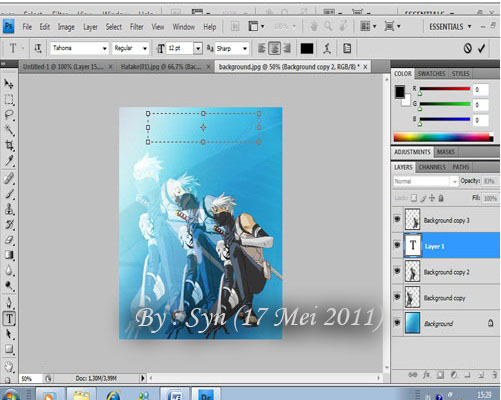Select the Rectangular Marquee tool
501x400 pixels.
point(9,99)
